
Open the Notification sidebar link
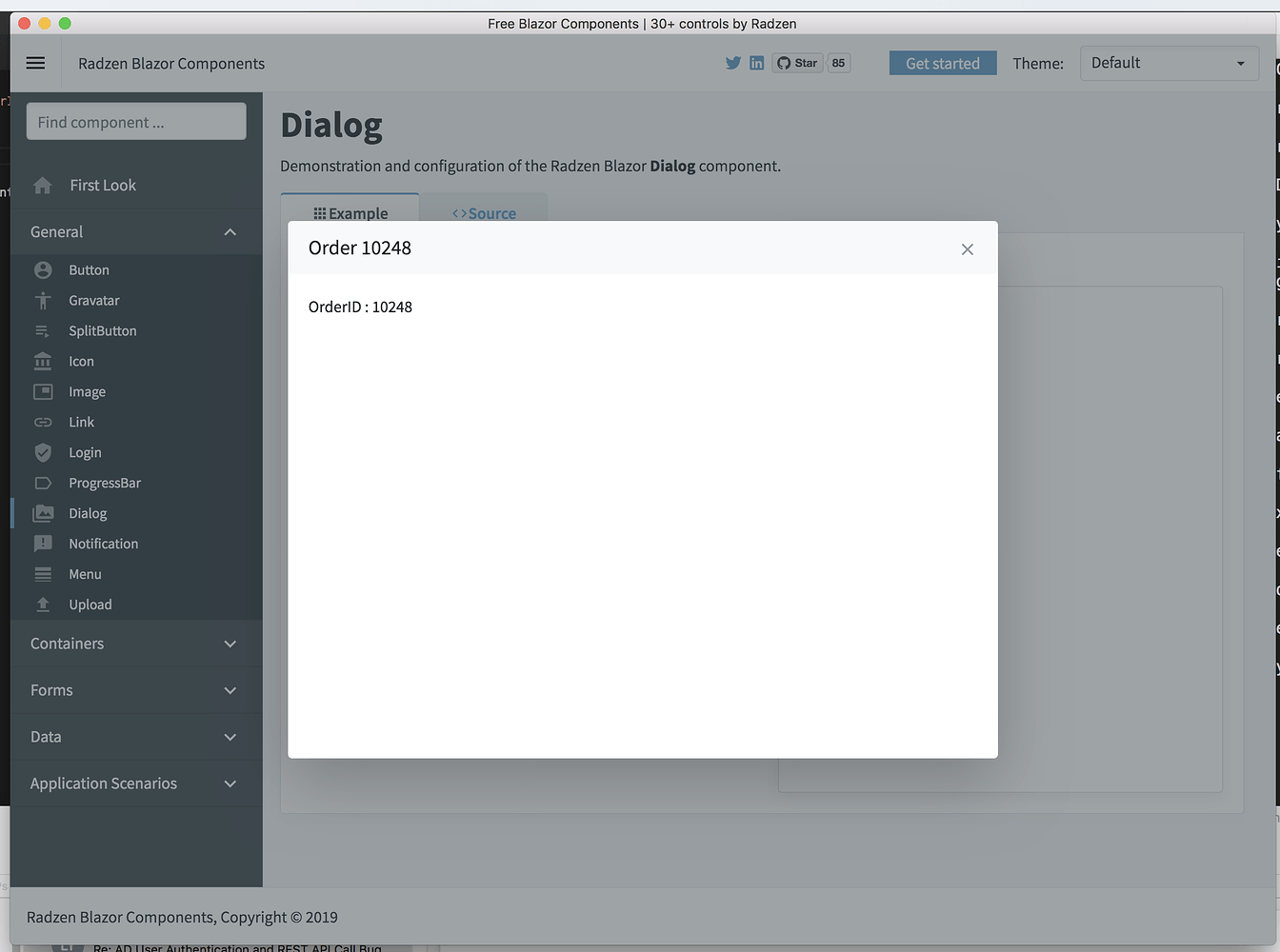(104, 545)
